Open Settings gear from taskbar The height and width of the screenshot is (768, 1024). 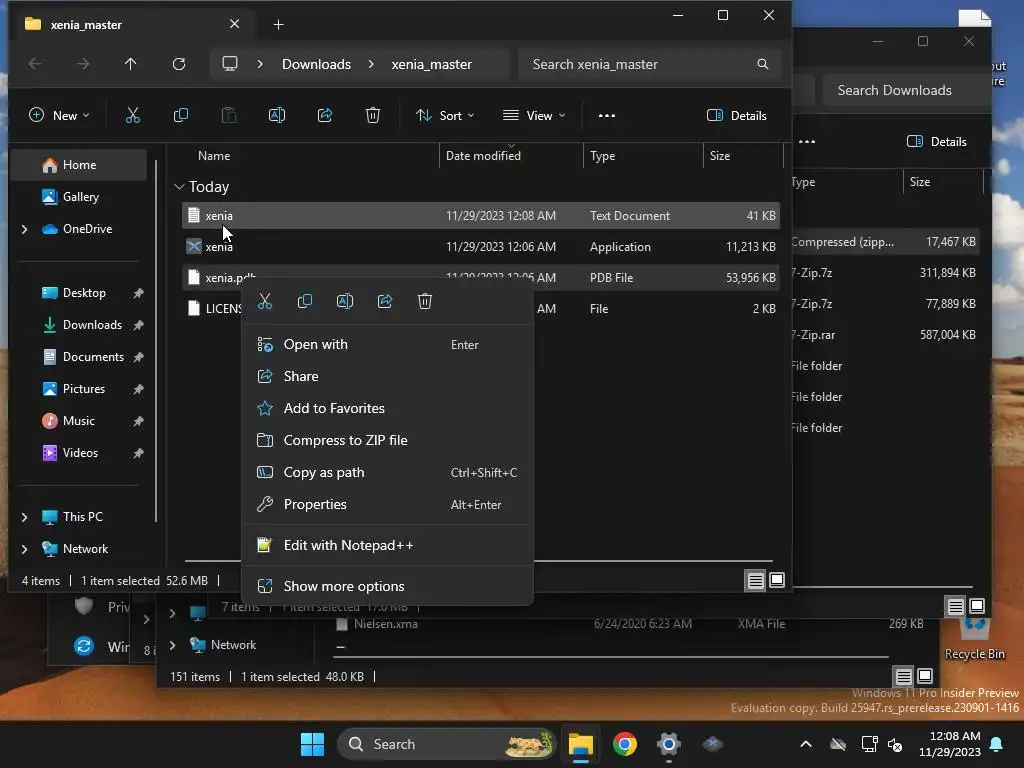[x=669, y=744]
